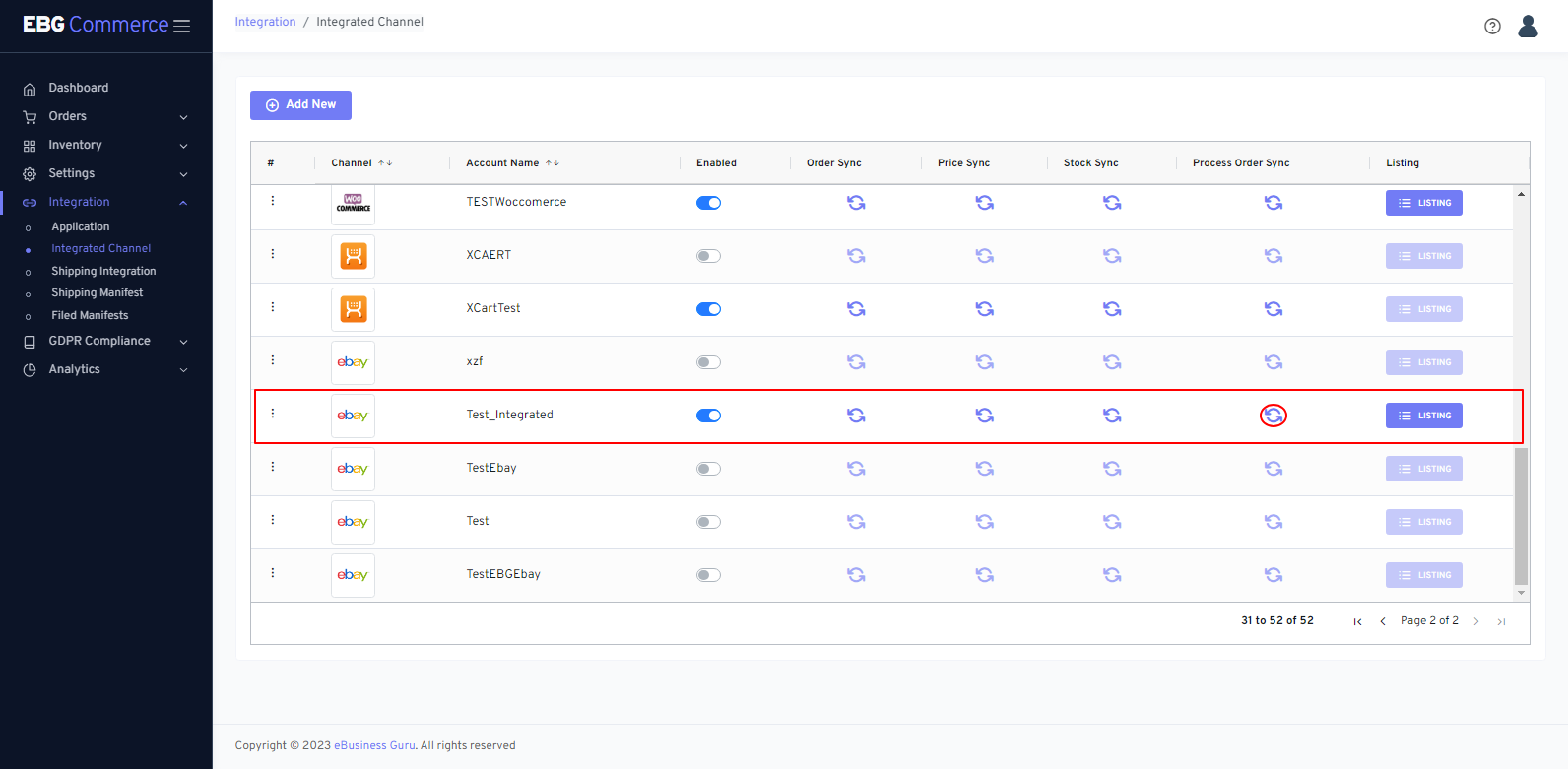The height and width of the screenshot is (769, 1568).
Task: Open the user profile icon
Action: (1528, 27)
